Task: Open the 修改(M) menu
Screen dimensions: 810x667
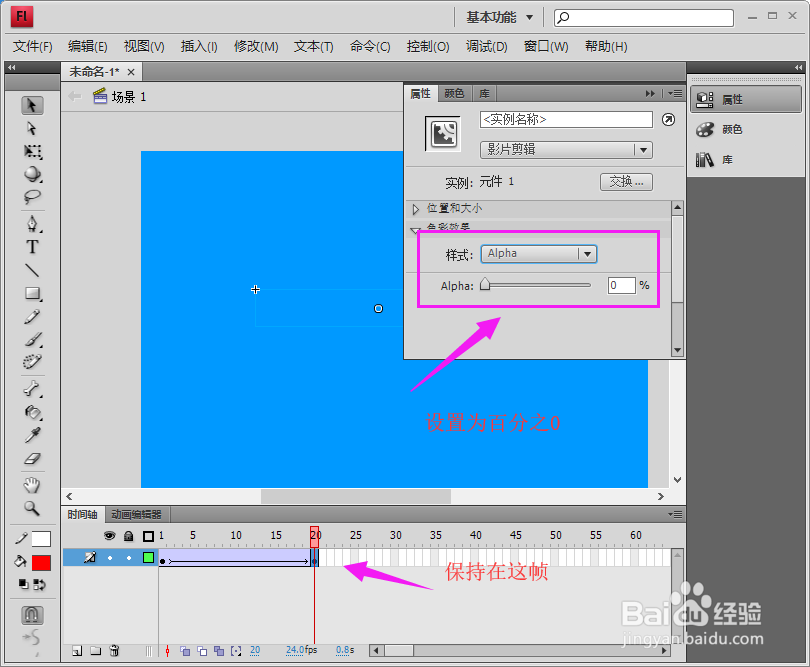Action: (256, 46)
